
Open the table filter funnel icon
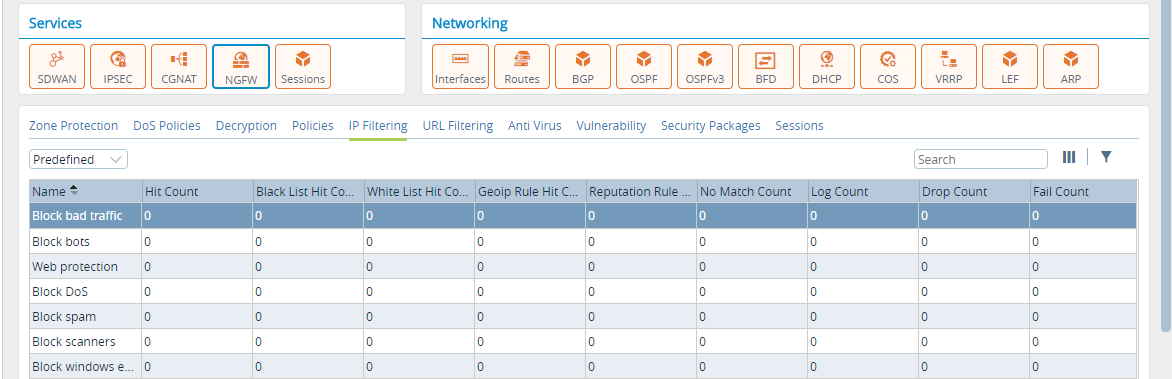click(x=1106, y=157)
